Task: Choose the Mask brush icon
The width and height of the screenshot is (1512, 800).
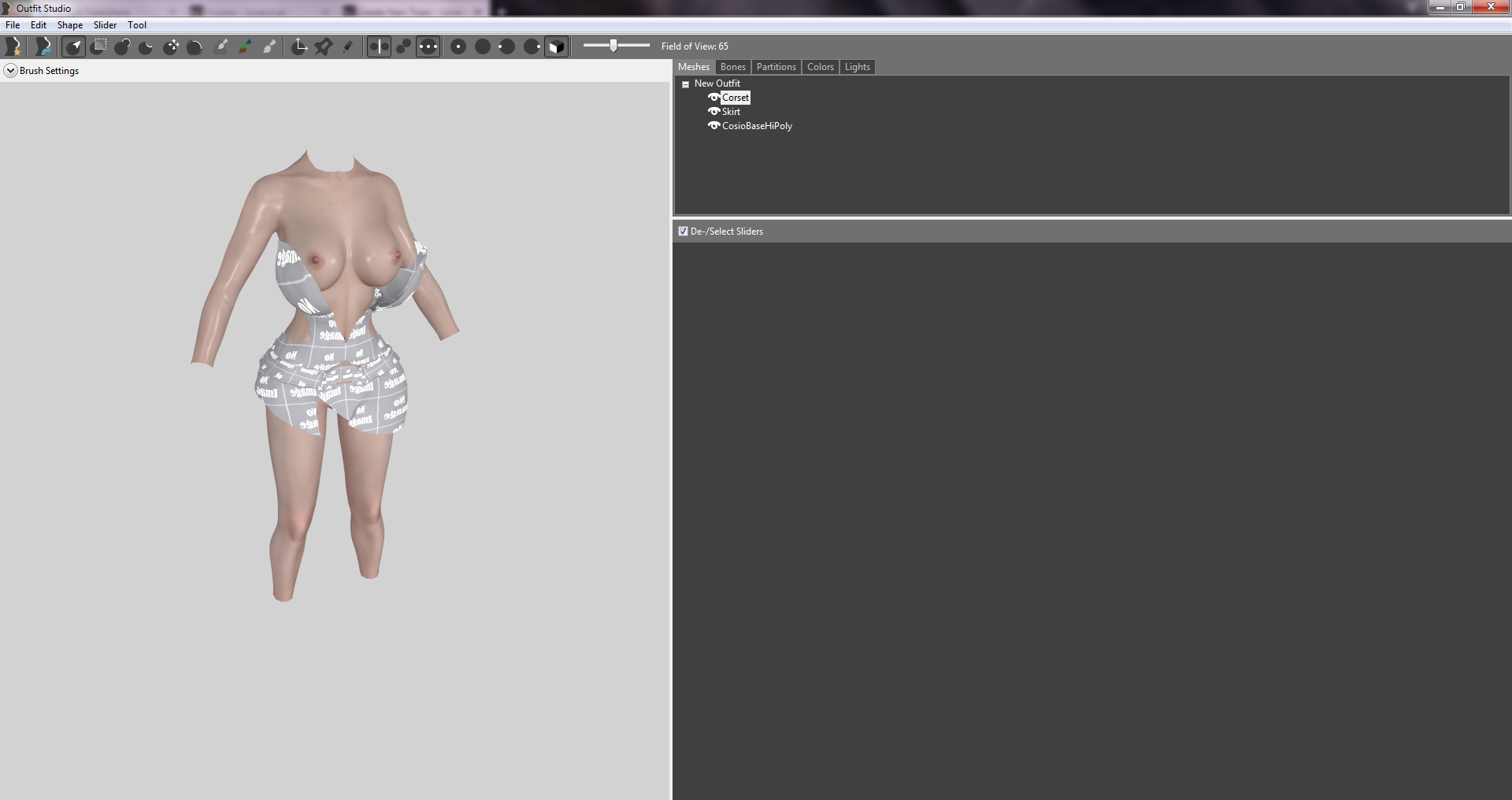Action: pos(98,46)
